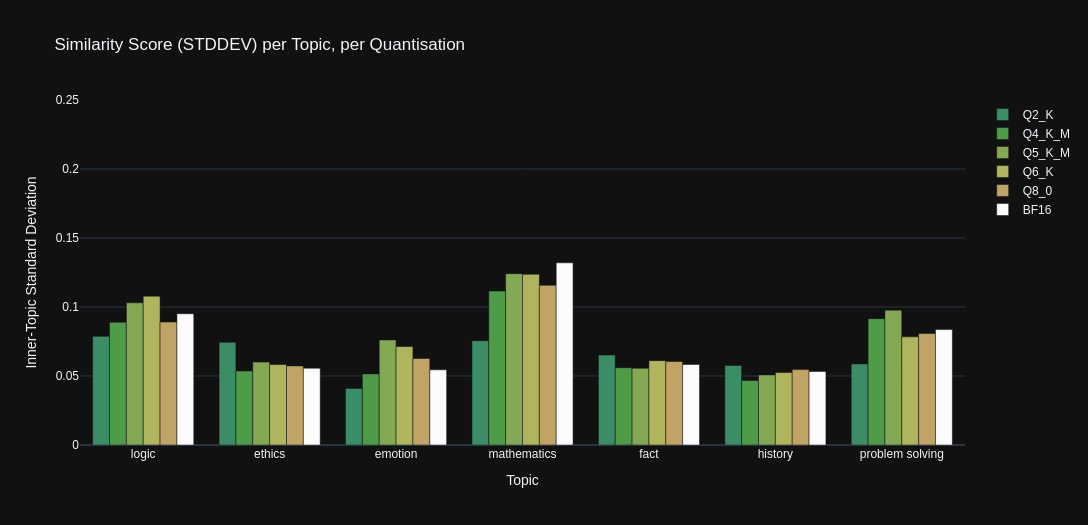Image resolution: width=1088 pixels, height=525 pixels.
Task: Click the BF16 bar for logic
Action: pyautogui.click(x=185, y=379)
